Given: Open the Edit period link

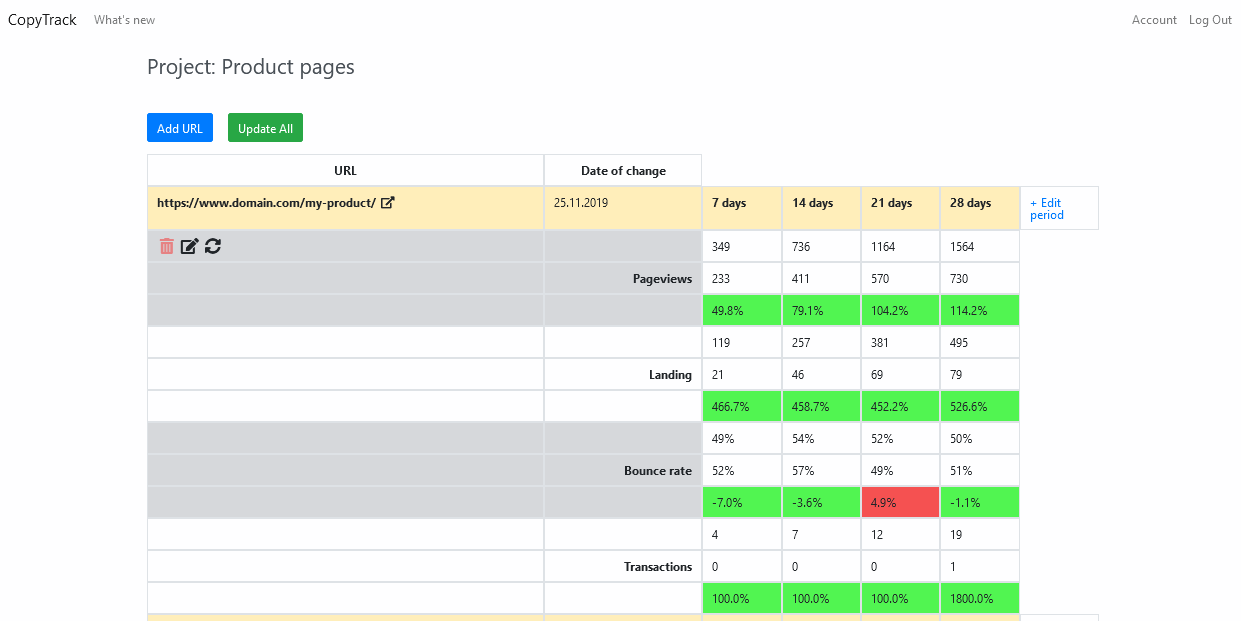Looking at the screenshot, I should 1046,208.
